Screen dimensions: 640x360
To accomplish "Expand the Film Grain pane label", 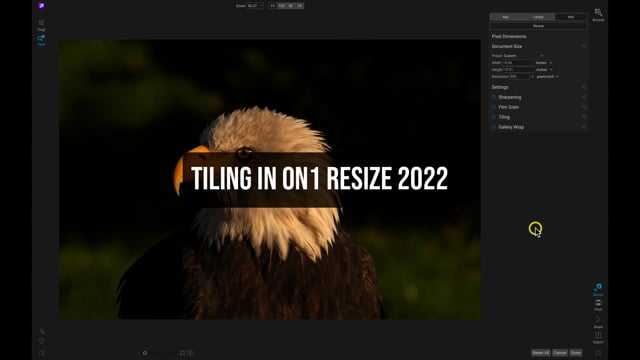I will 509,107.
